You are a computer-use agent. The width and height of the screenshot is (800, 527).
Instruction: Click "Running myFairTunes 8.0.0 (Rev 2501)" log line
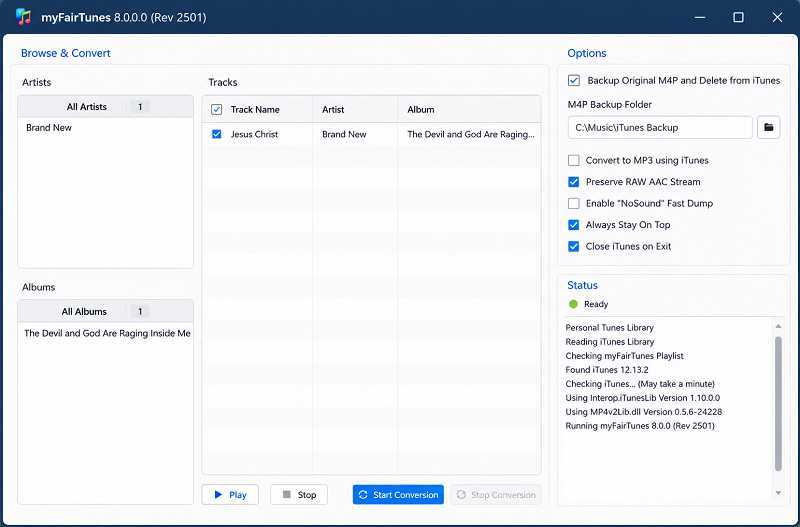pyautogui.click(x=640, y=425)
